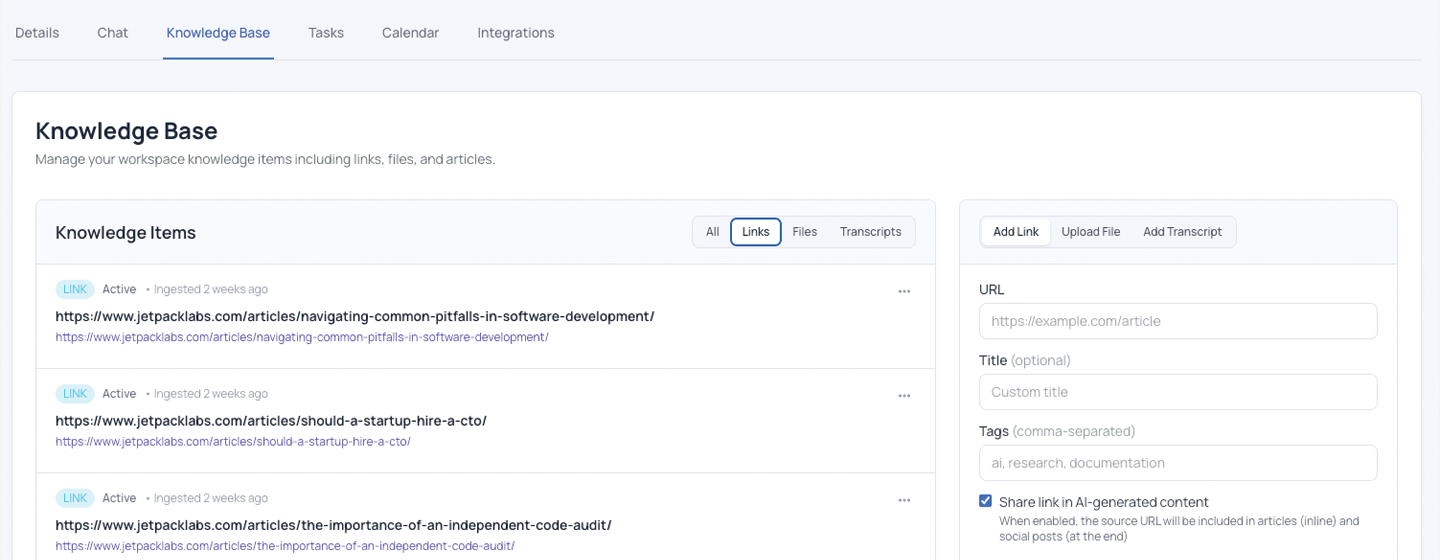Image resolution: width=1440 pixels, height=560 pixels.
Task: Switch to the Details tab
Action: (37, 32)
